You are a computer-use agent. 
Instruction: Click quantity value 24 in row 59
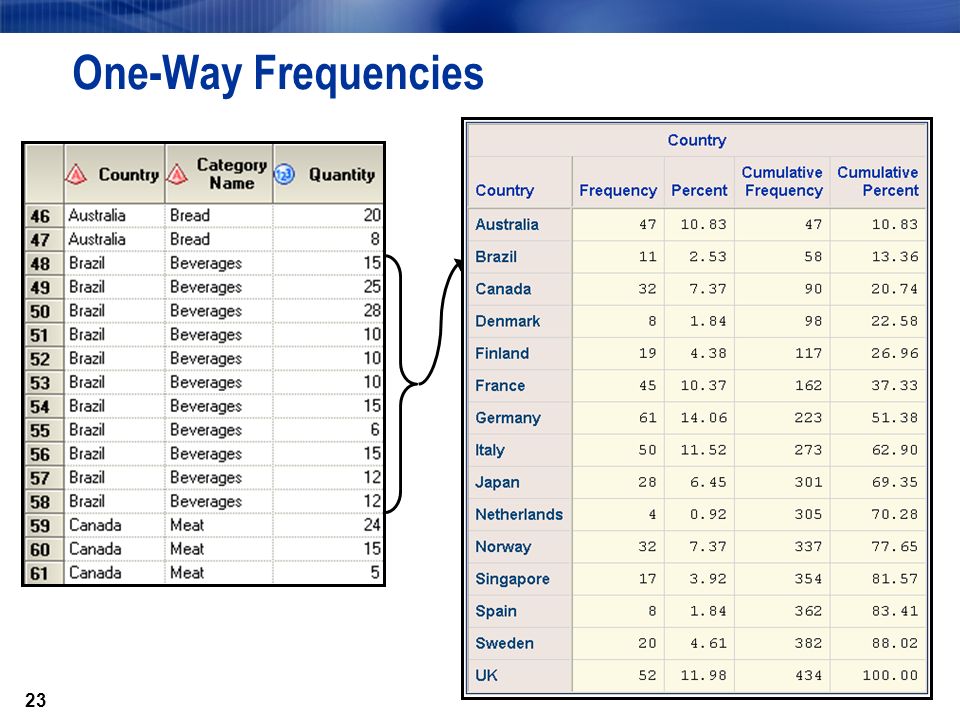372,525
